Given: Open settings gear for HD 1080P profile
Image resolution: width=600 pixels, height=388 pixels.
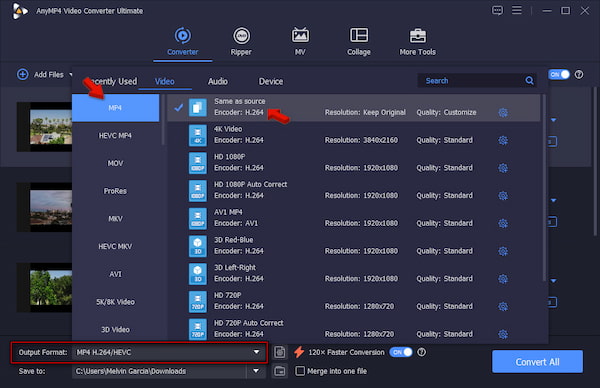Looking at the screenshot, I should click(503, 168).
